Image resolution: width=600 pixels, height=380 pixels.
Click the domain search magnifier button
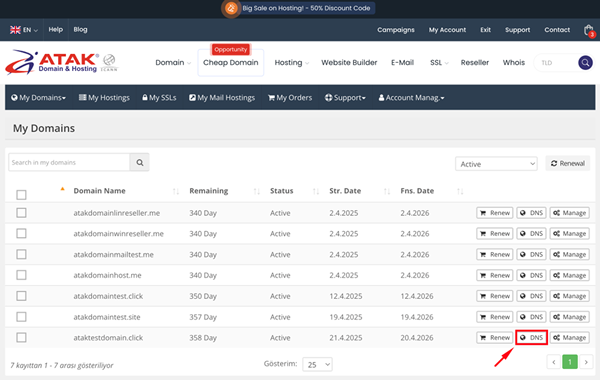pyautogui.click(x=140, y=163)
